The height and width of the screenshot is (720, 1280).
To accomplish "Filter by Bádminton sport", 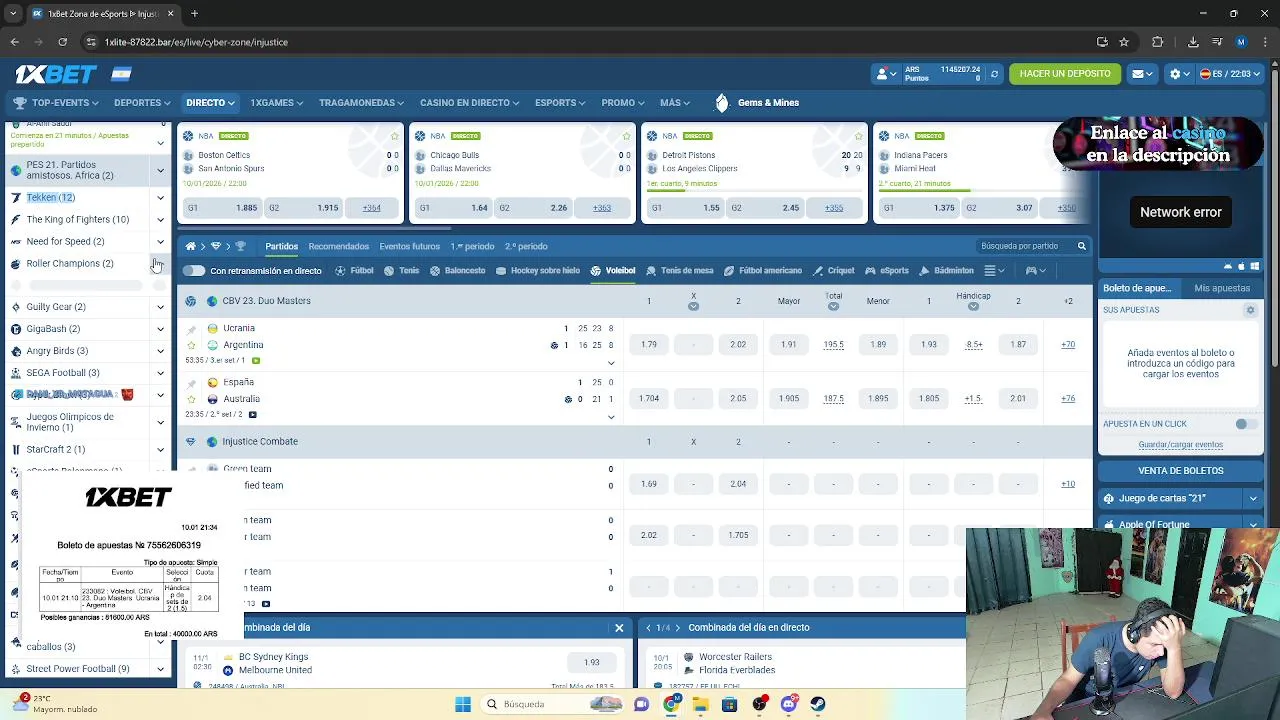I will [947, 270].
